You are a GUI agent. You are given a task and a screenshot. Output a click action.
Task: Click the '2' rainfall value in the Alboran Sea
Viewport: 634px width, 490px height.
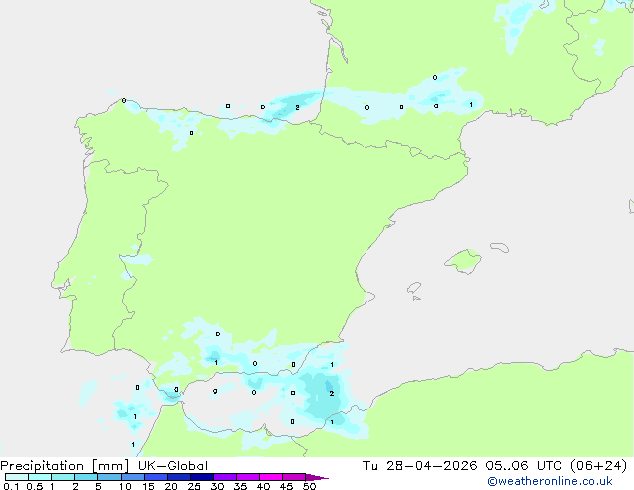332,393
